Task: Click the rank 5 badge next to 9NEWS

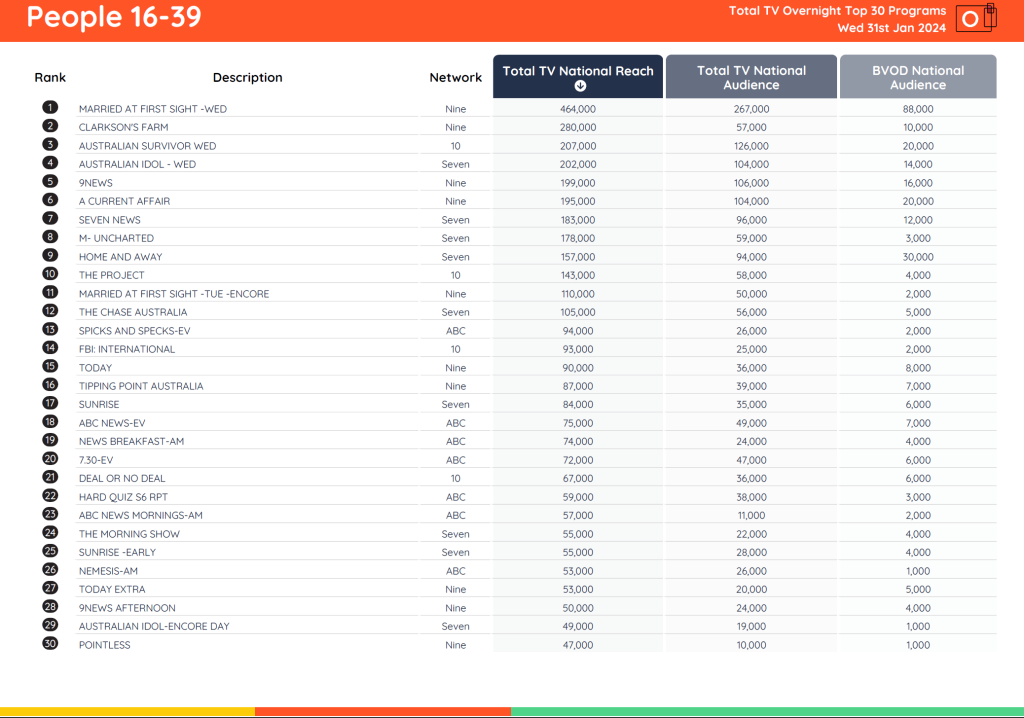Action: point(50,182)
